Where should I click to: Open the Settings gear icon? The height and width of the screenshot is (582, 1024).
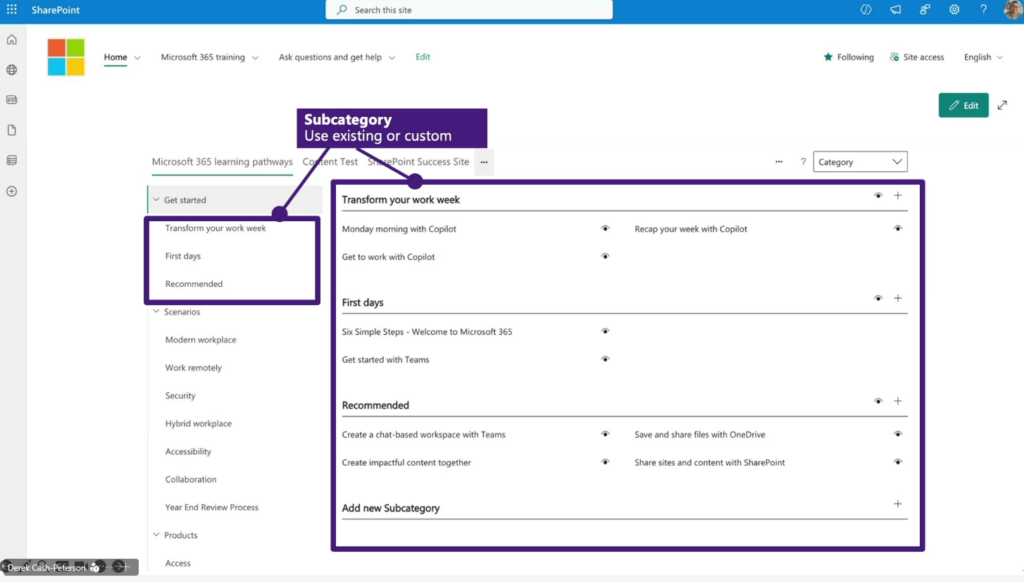954,10
